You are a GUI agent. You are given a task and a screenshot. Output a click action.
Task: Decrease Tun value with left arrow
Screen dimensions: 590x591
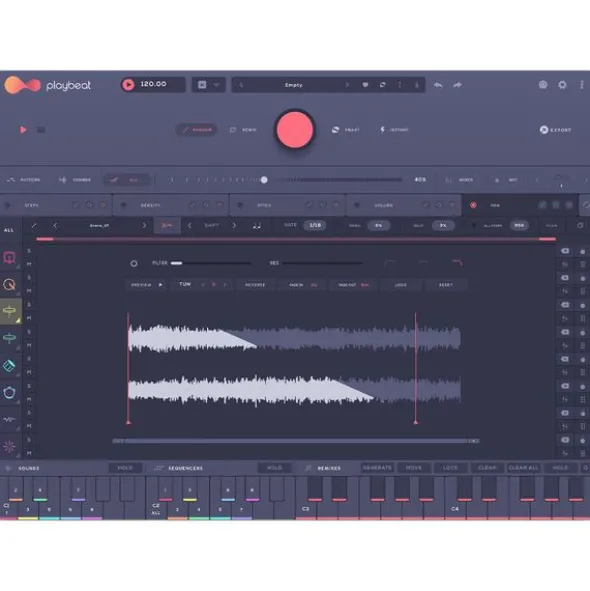click(x=203, y=285)
